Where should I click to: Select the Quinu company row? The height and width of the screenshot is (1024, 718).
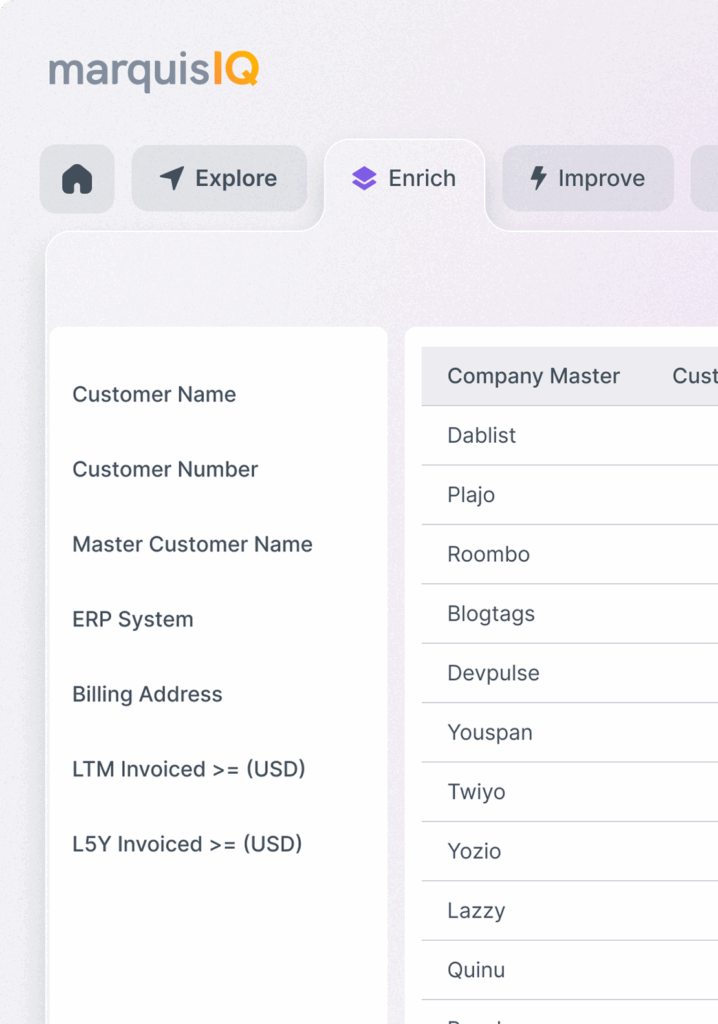[x=476, y=970]
